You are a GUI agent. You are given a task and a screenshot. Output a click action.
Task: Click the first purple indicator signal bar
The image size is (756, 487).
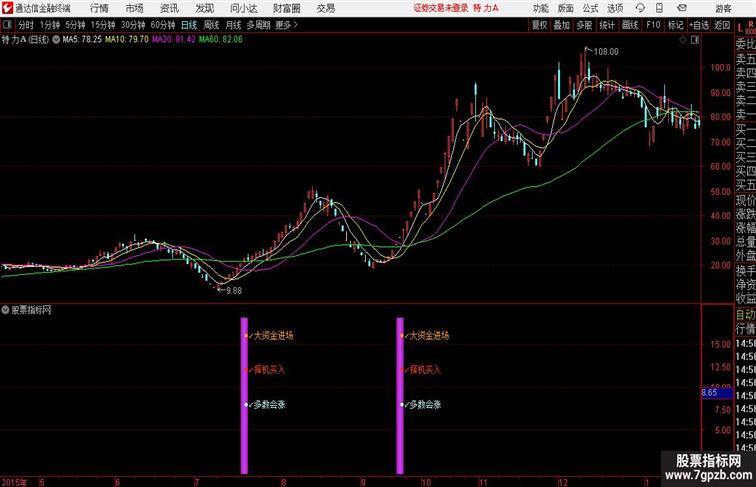pyautogui.click(x=244, y=395)
